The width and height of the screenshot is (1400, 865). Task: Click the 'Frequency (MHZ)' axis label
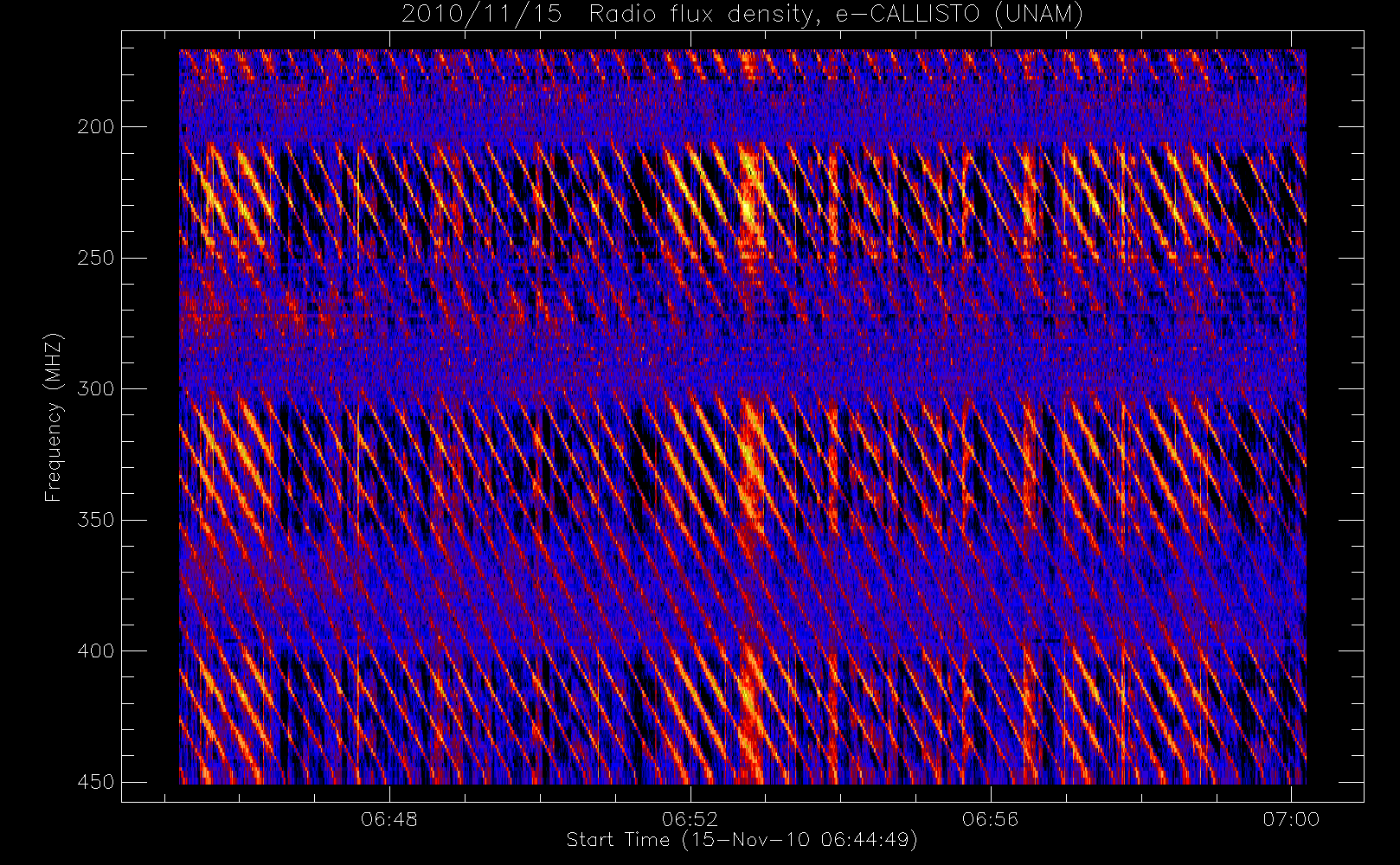[54, 417]
